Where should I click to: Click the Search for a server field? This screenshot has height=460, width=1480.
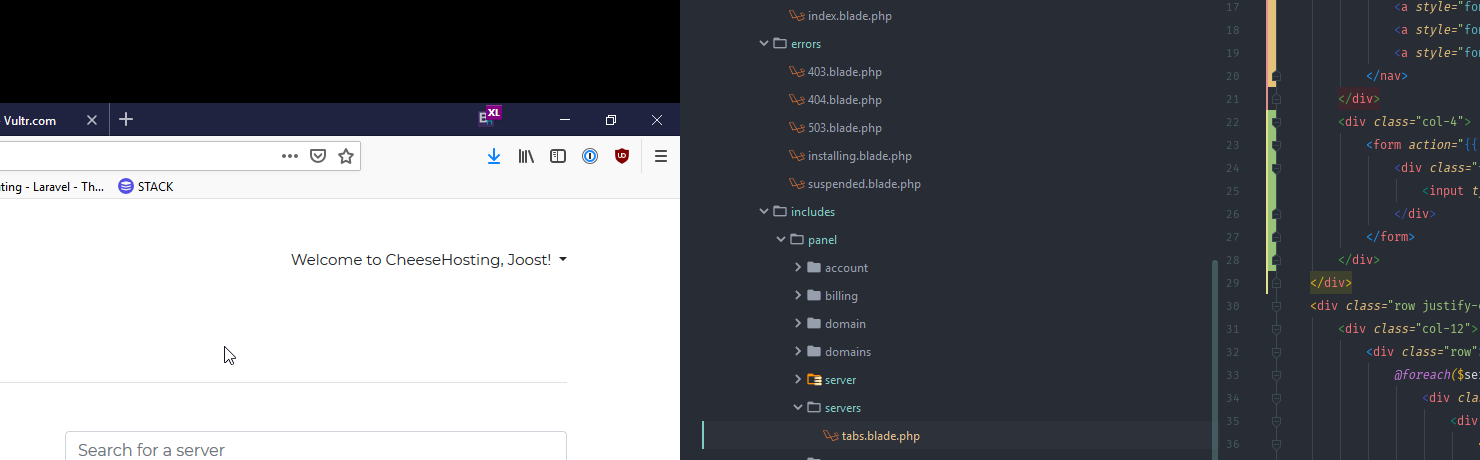(316, 449)
